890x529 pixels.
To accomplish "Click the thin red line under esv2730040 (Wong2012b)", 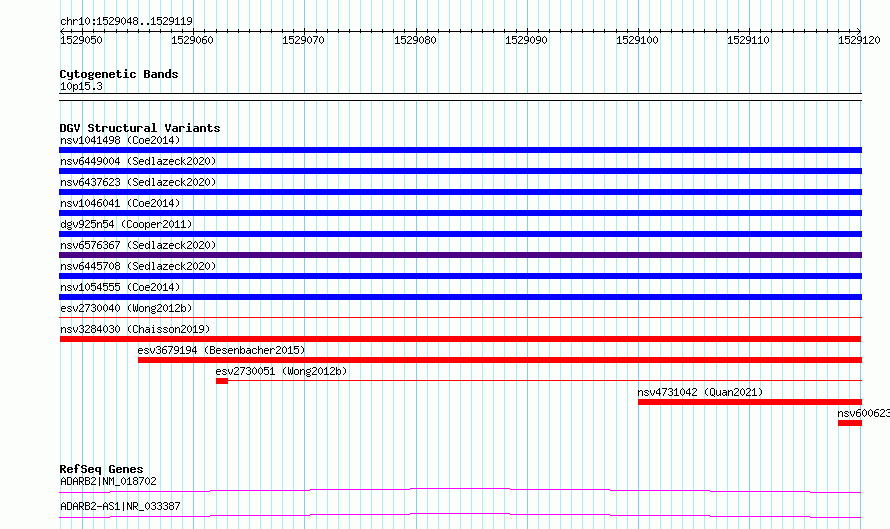I will pyautogui.click(x=460, y=317).
